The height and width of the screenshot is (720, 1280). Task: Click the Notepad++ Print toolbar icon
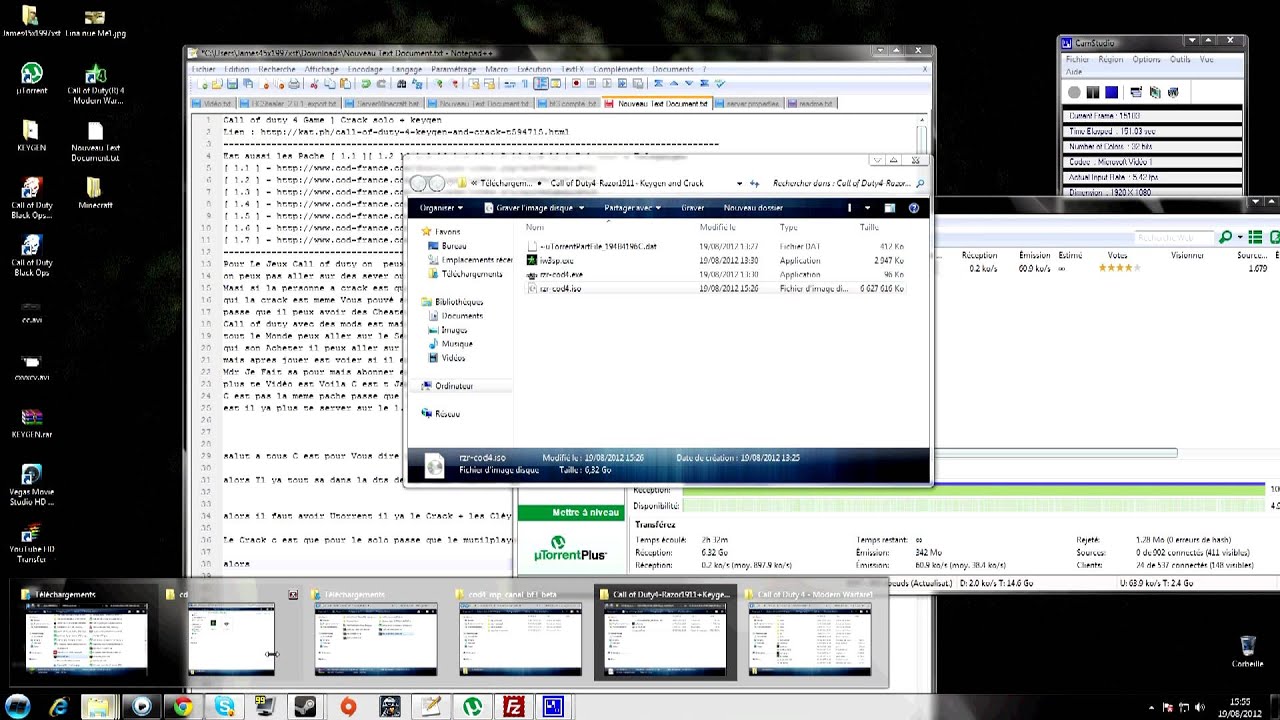point(294,84)
